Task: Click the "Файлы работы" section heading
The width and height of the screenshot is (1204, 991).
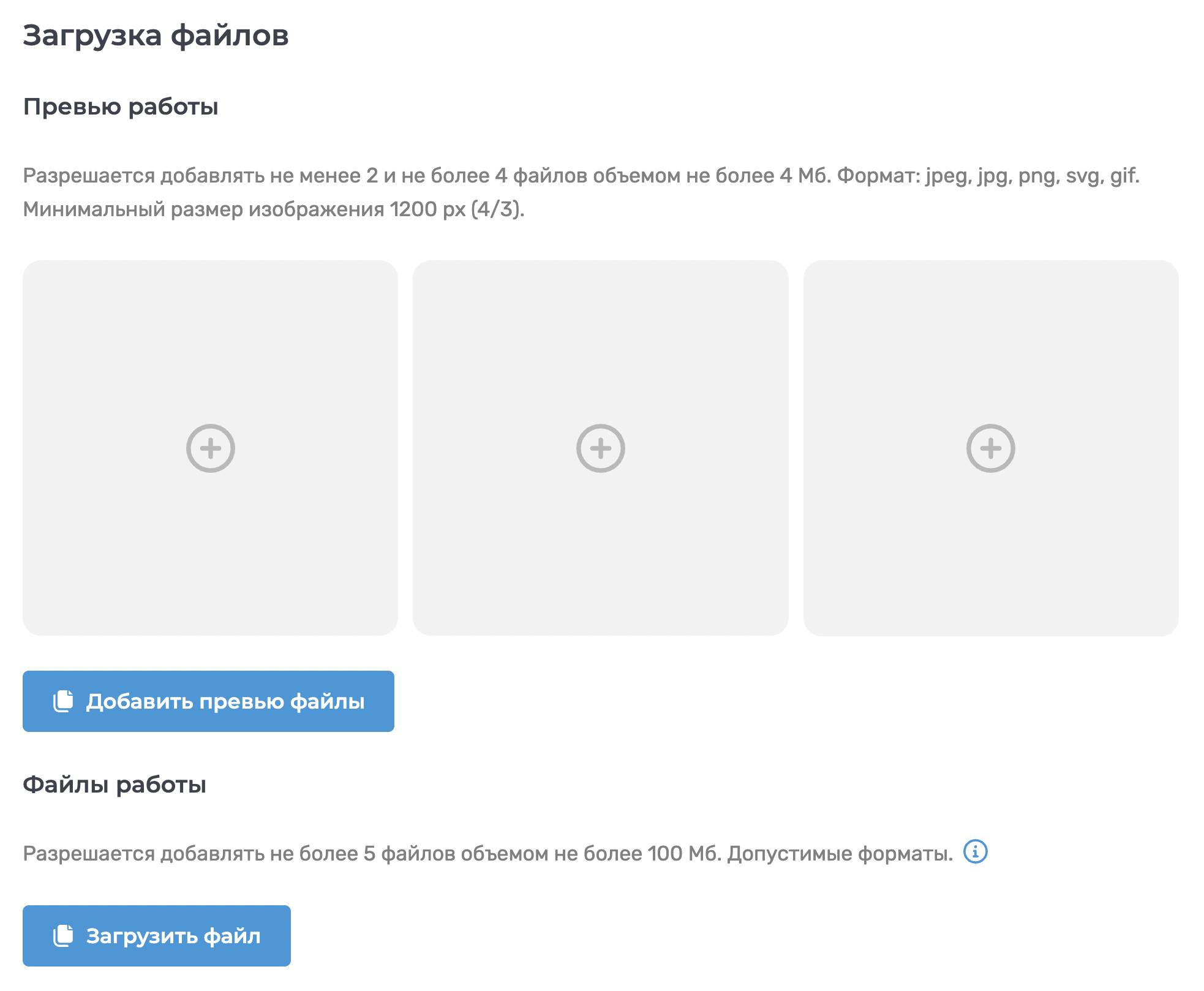Action: 115,785
